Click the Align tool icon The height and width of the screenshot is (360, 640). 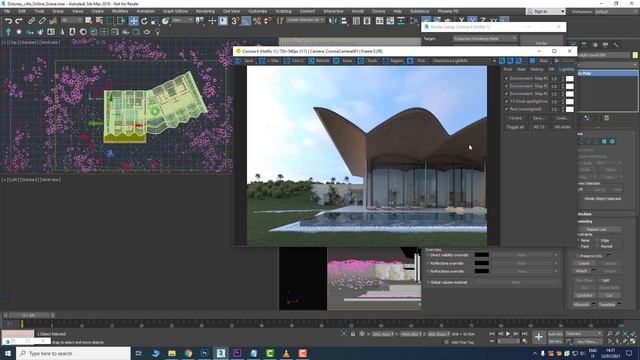(344, 20)
